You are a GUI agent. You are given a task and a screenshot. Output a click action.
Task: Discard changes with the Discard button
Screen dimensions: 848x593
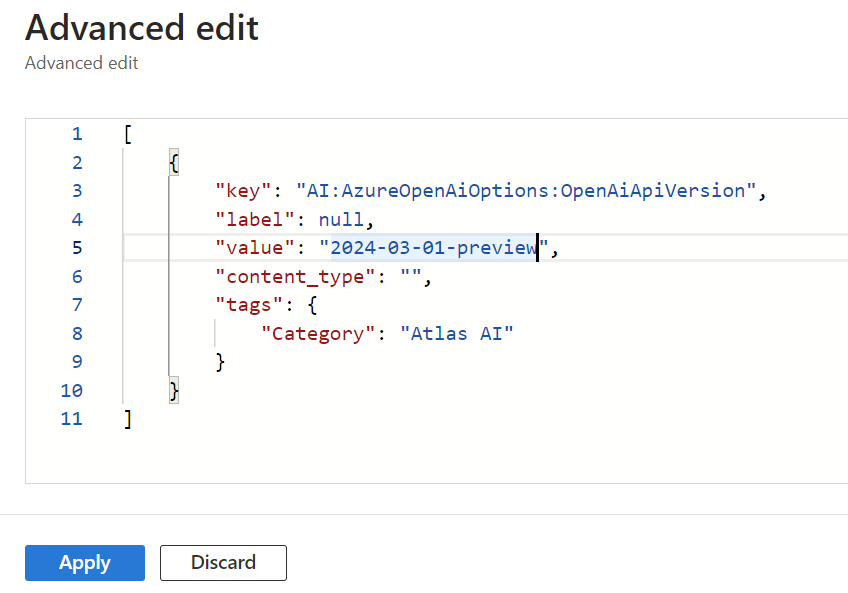tap(223, 563)
